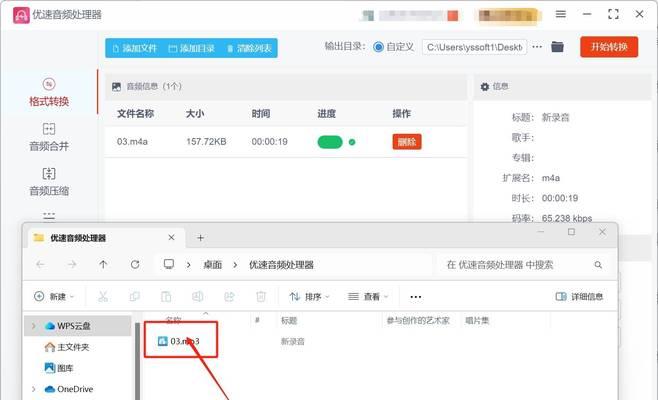Expand the chevron after 桌面 breadcrumb

click(235, 265)
